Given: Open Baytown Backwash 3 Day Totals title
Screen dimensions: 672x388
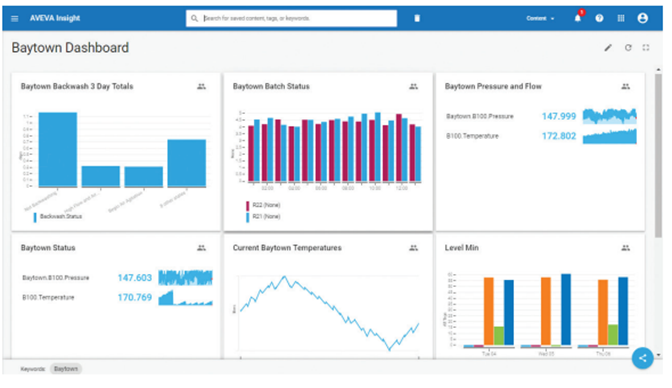Looking at the screenshot, I should click(x=77, y=86).
